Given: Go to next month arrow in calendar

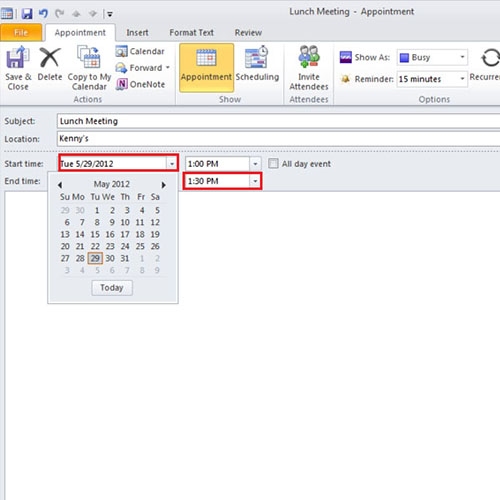Looking at the screenshot, I should pos(163,185).
